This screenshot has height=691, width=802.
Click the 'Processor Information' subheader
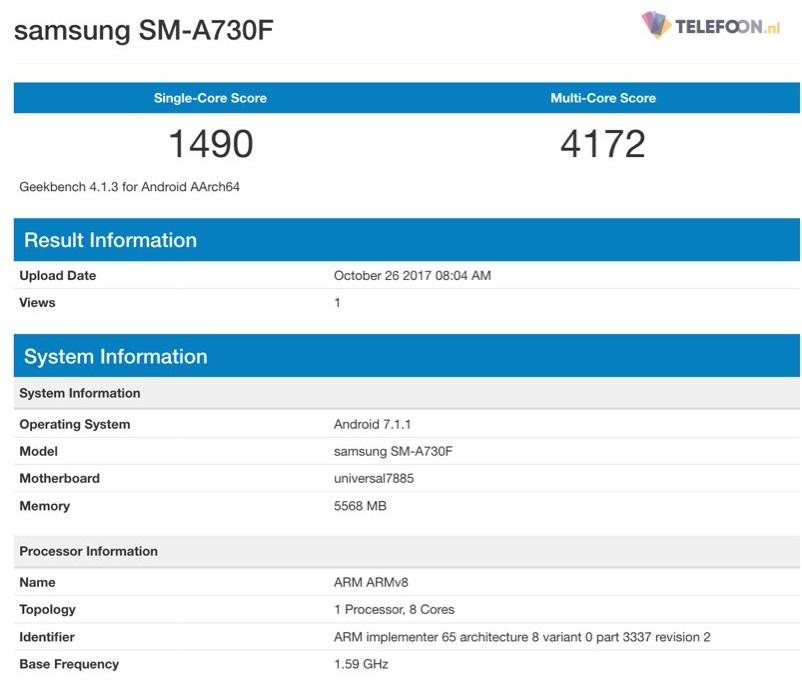(x=407, y=551)
